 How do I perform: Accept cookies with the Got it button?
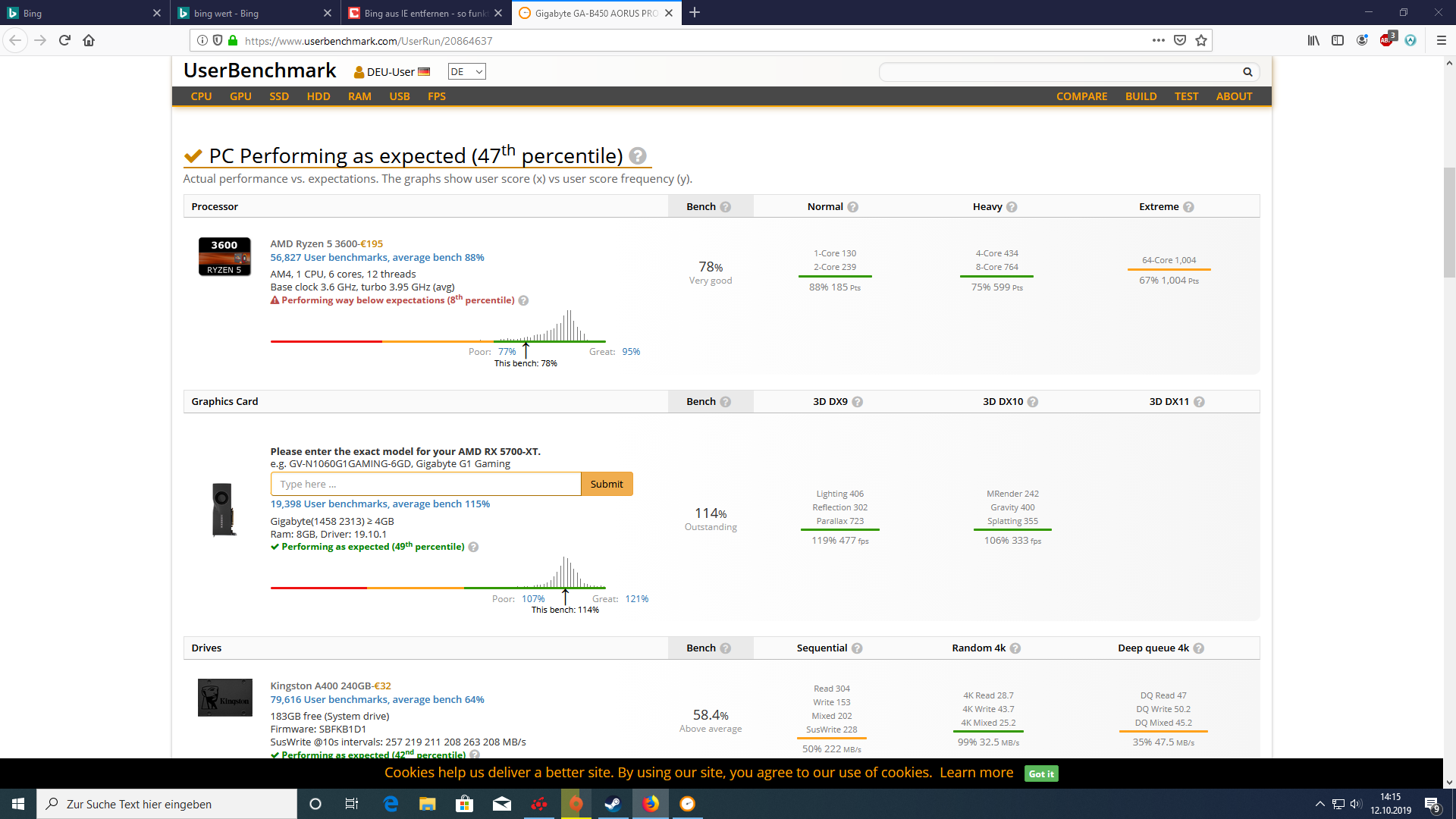[x=1040, y=773]
